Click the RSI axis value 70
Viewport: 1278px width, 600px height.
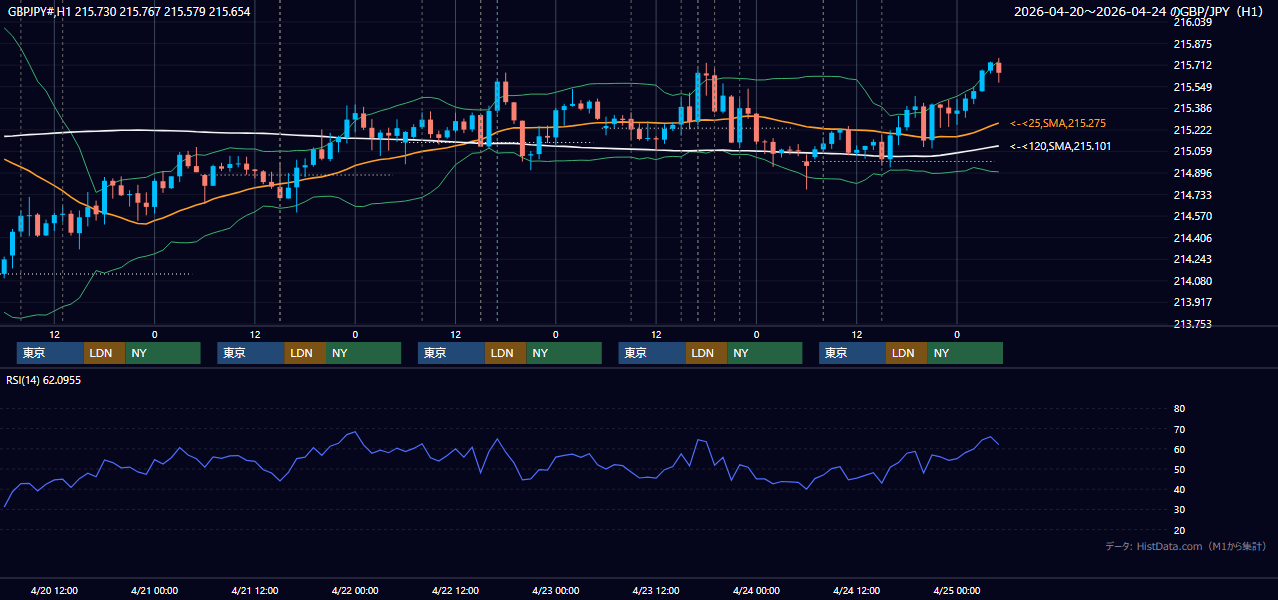[x=1179, y=429]
